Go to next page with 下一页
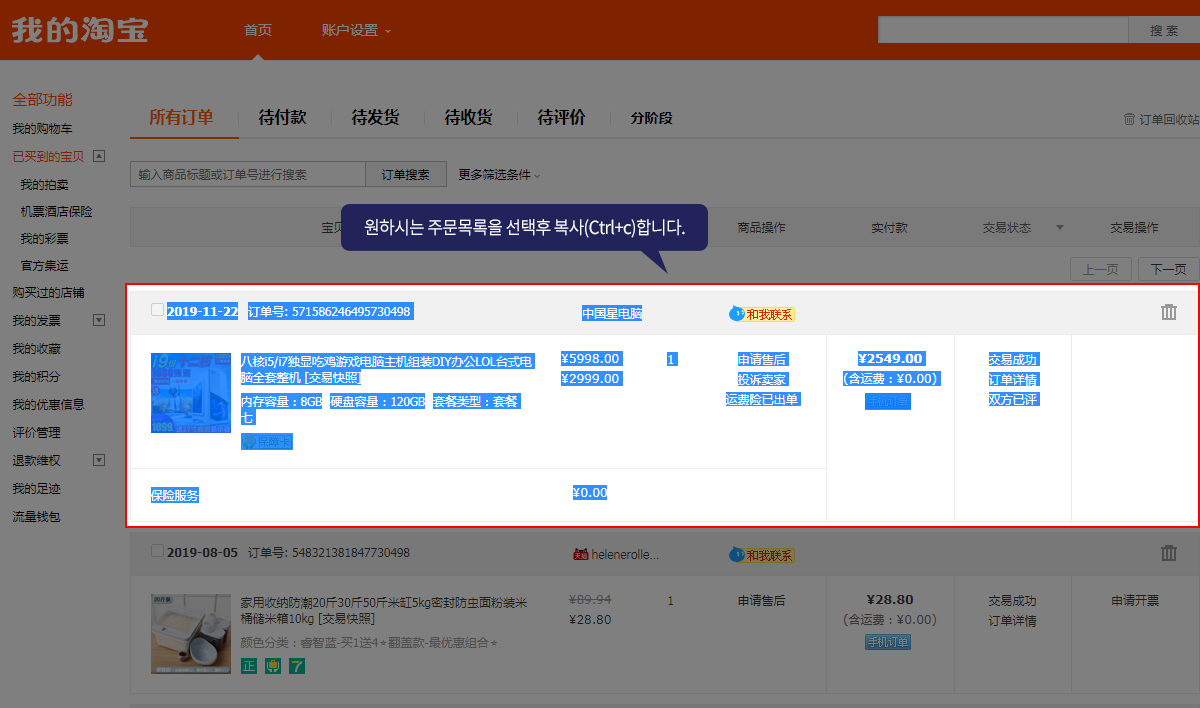This screenshot has height=708, width=1200. 1168,269
